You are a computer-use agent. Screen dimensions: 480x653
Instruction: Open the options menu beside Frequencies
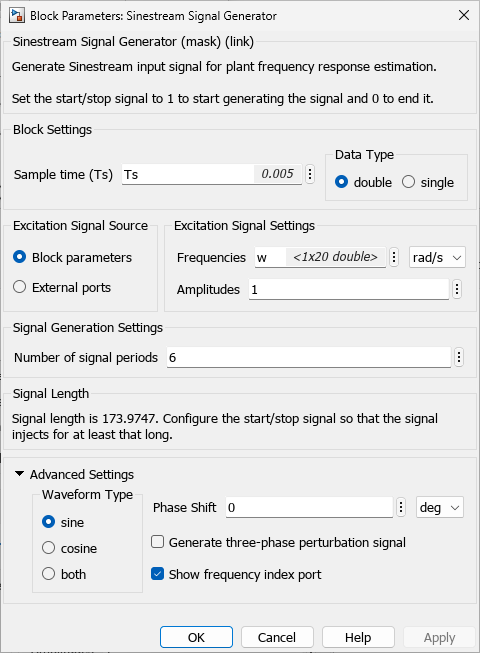394,257
